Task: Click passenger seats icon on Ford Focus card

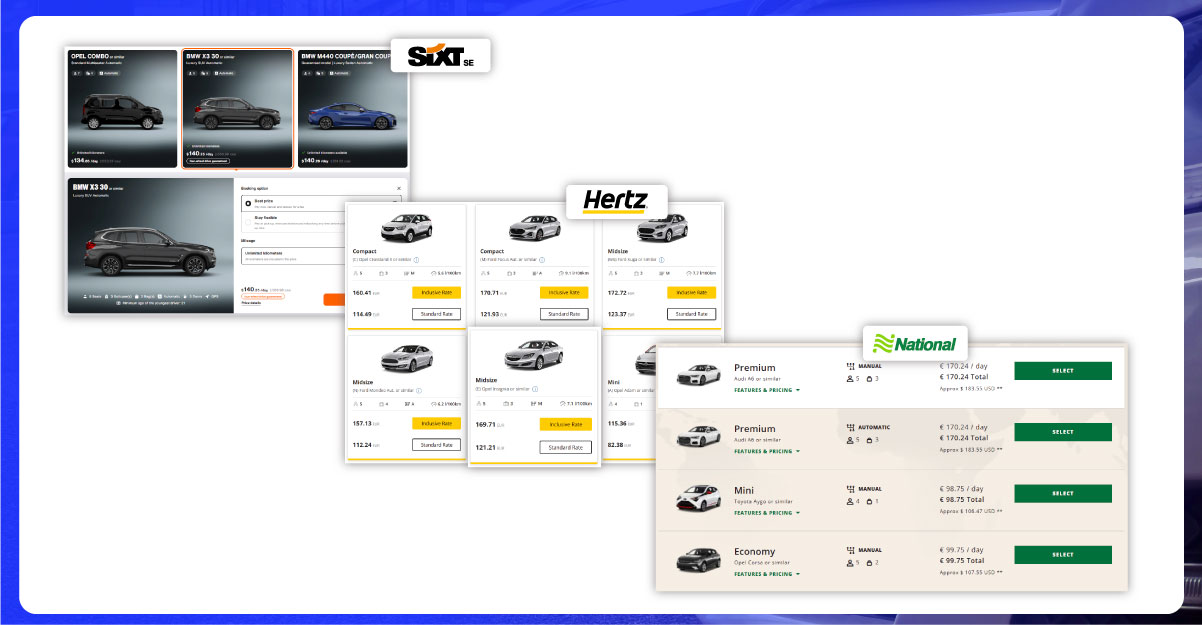Action: pyautogui.click(x=483, y=273)
